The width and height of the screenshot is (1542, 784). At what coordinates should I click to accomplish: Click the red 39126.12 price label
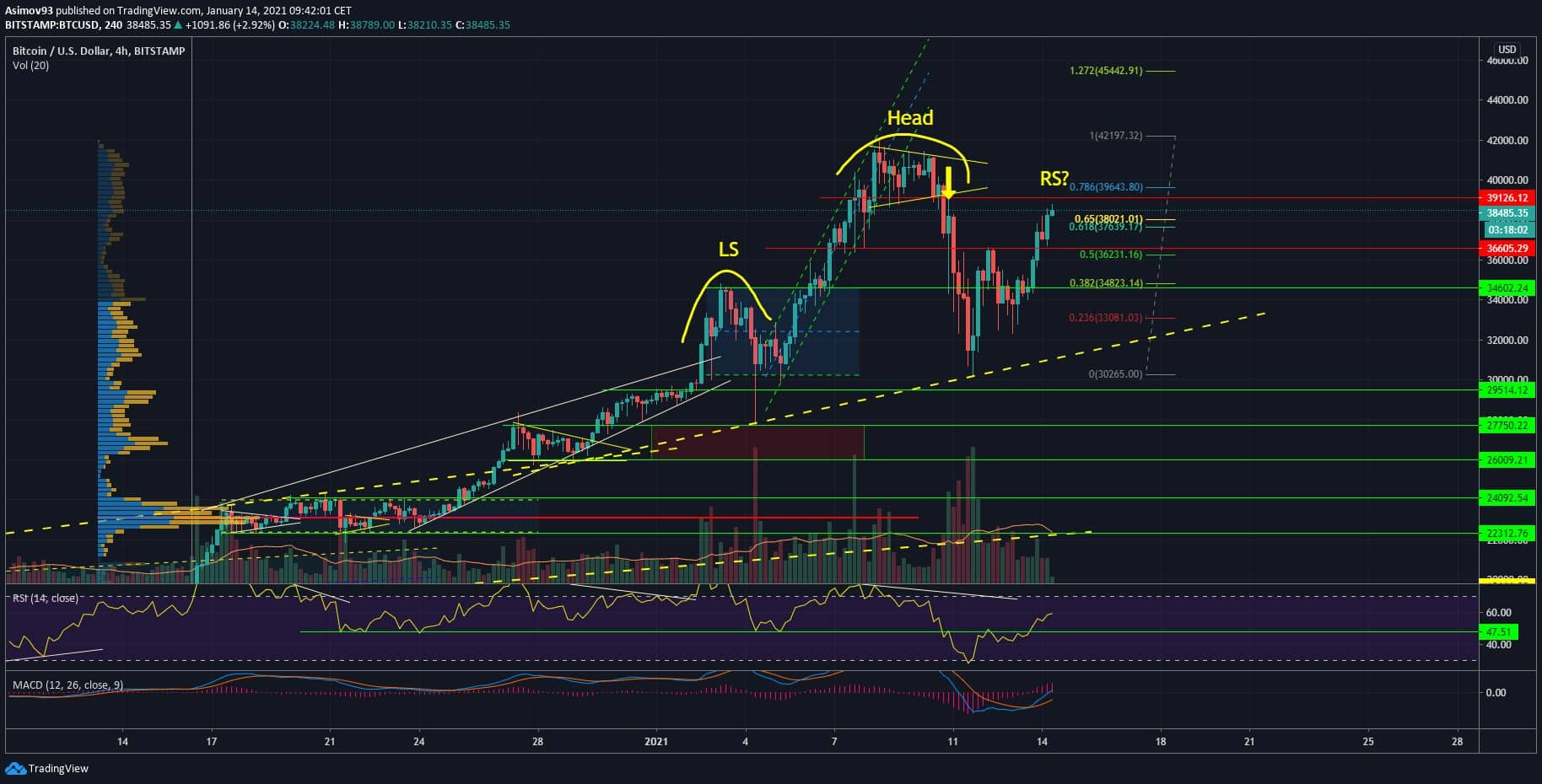1507,198
